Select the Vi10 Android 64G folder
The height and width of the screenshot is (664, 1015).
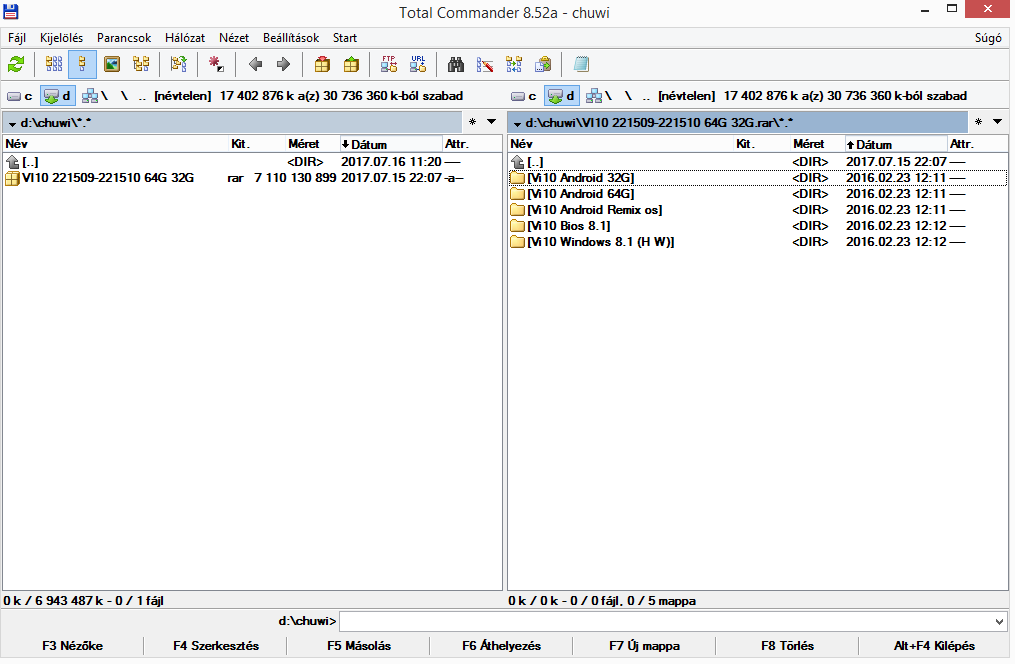pyautogui.click(x=757, y=194)
